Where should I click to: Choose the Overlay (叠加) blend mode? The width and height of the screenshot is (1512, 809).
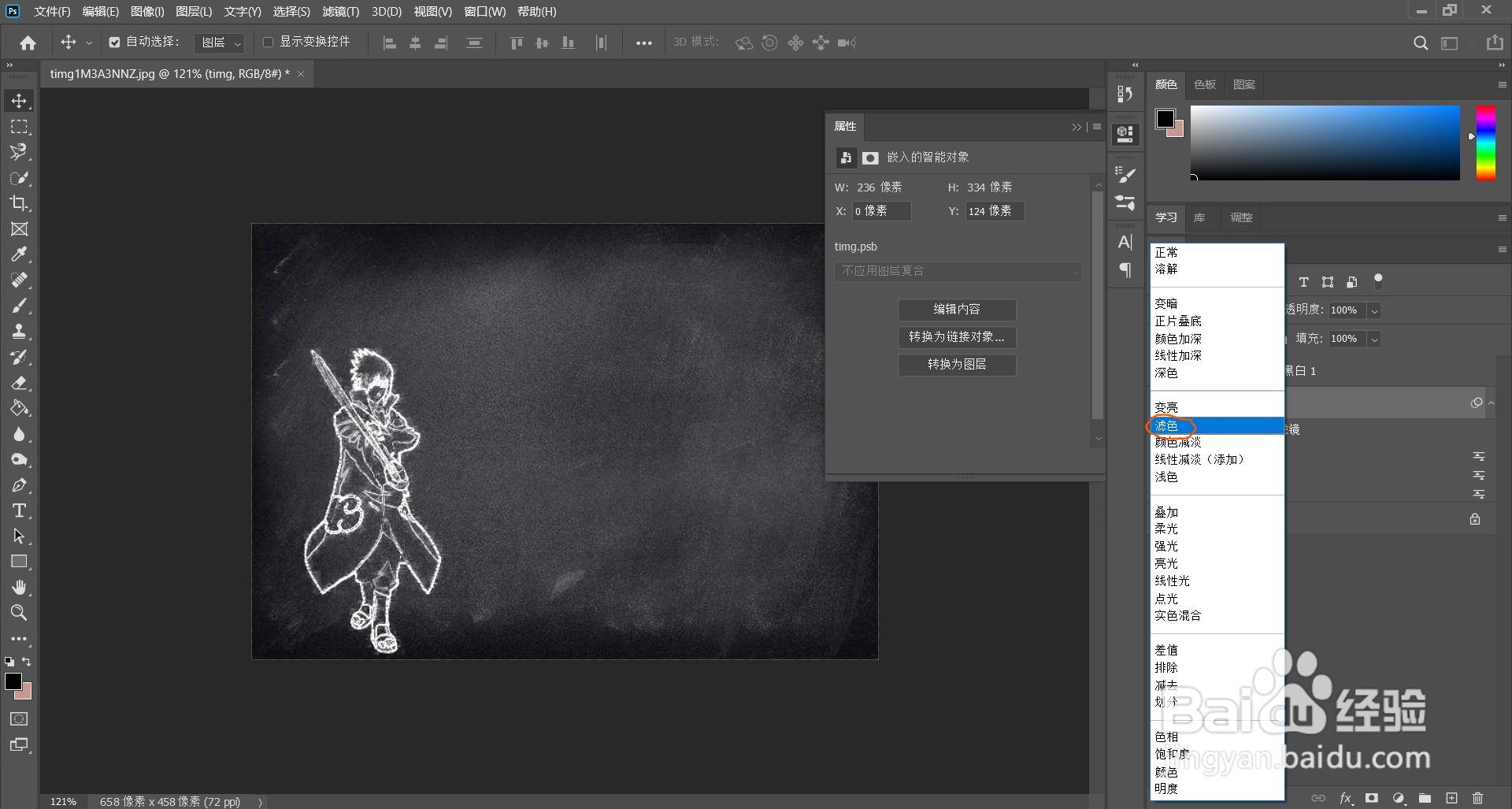pyautogui.click(x=1166, y=512)
